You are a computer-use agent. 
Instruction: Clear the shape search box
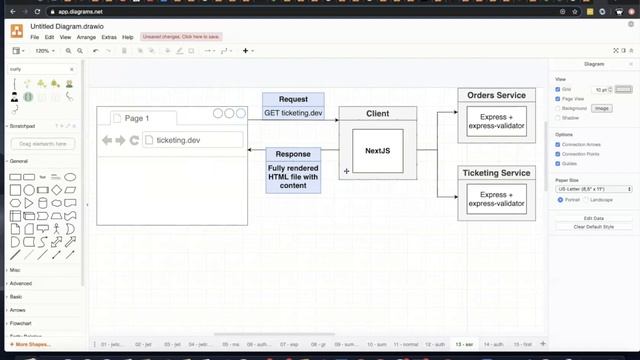pyautogui.click(x=72, y=69)
